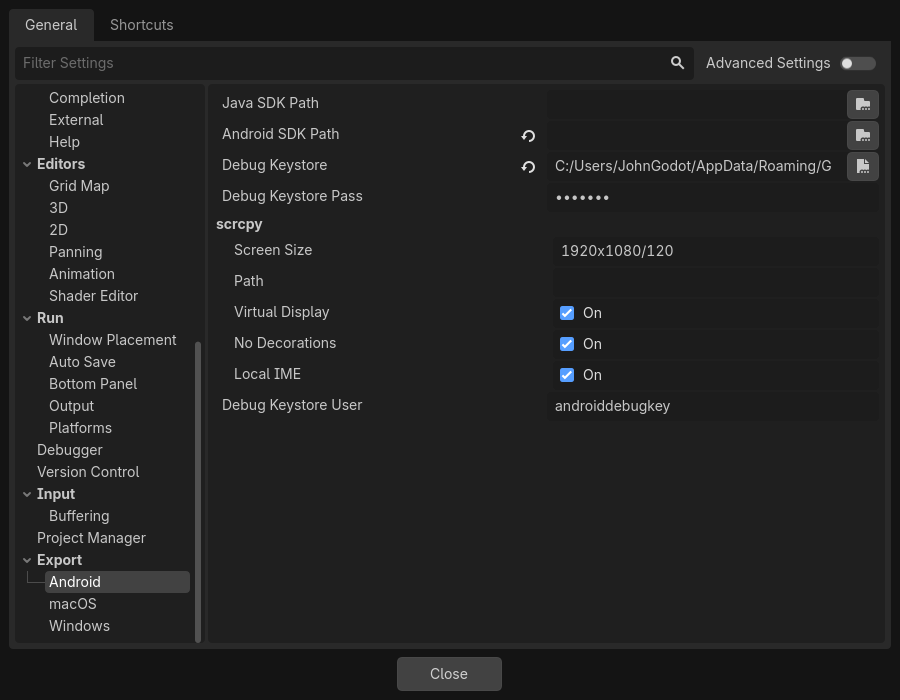Viewport: 900px width, 700px height.
Task: Select Completion in the tree
Action: (87, 98)
